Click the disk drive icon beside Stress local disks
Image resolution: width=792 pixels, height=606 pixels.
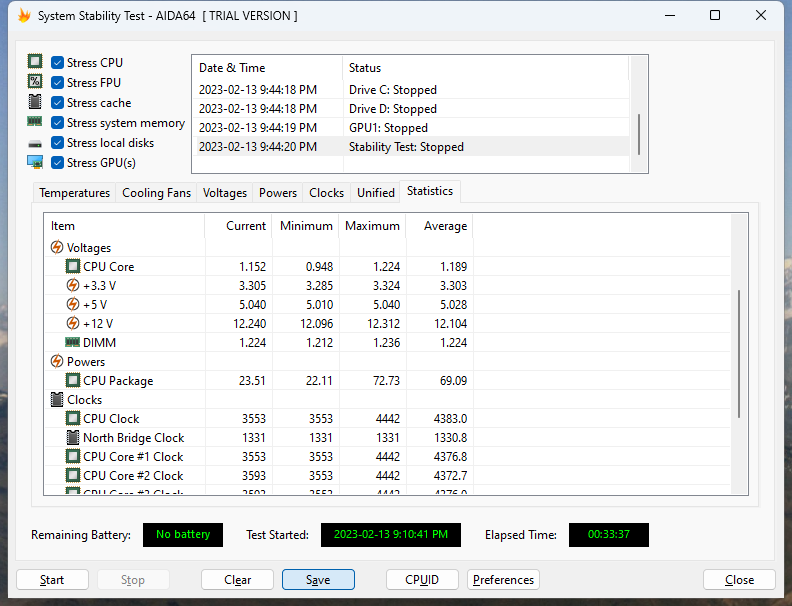pos(35,144)
